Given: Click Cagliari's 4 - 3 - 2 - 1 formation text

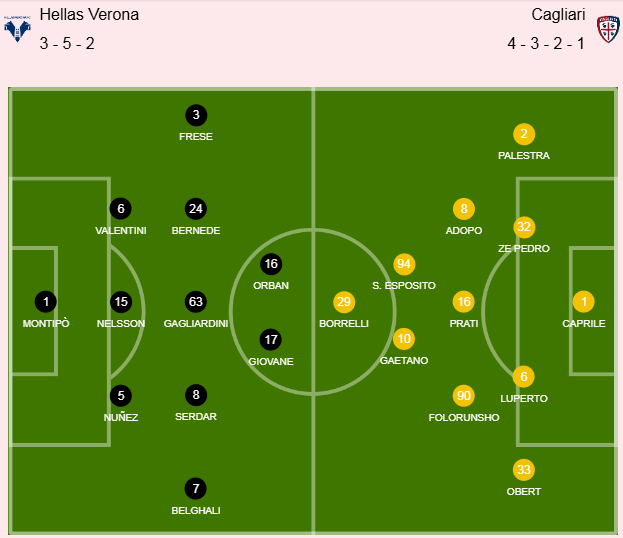Looking at the screenshot, I should (546, 44).
